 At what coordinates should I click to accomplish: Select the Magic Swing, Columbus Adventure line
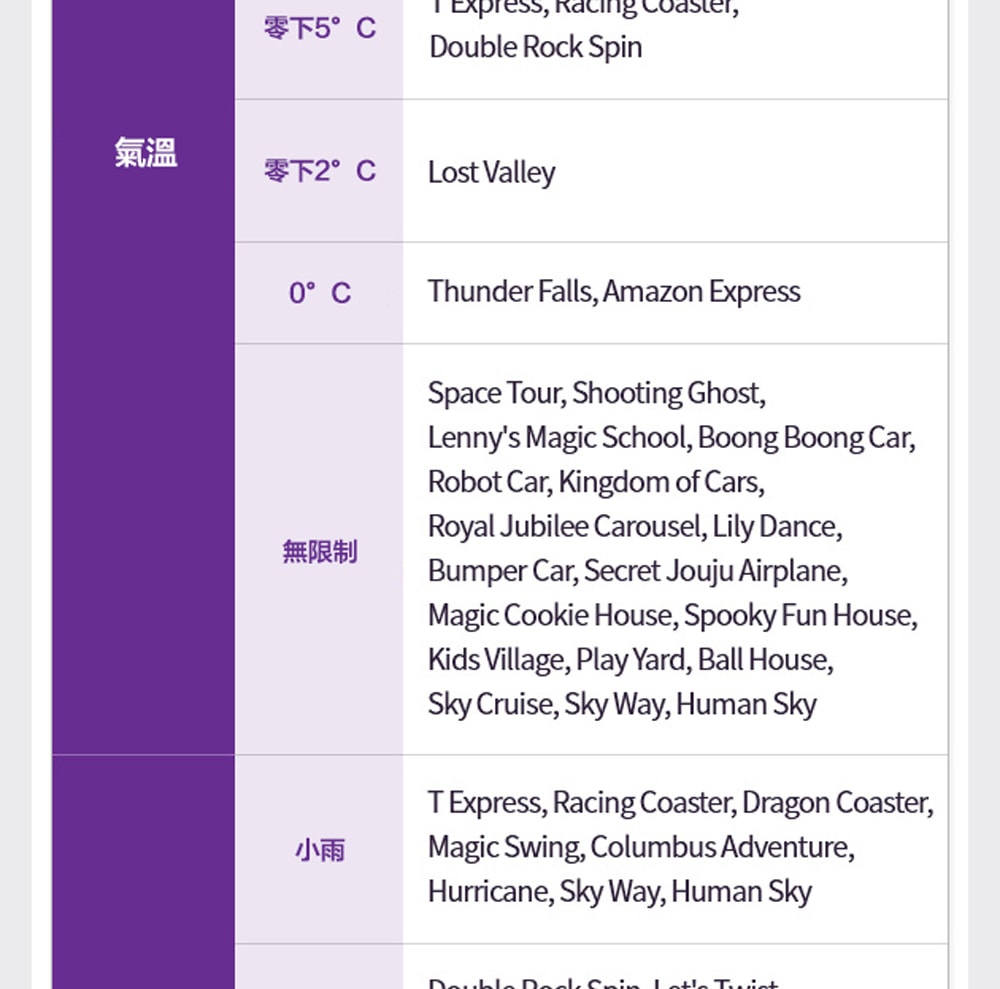tap(641, 847)
